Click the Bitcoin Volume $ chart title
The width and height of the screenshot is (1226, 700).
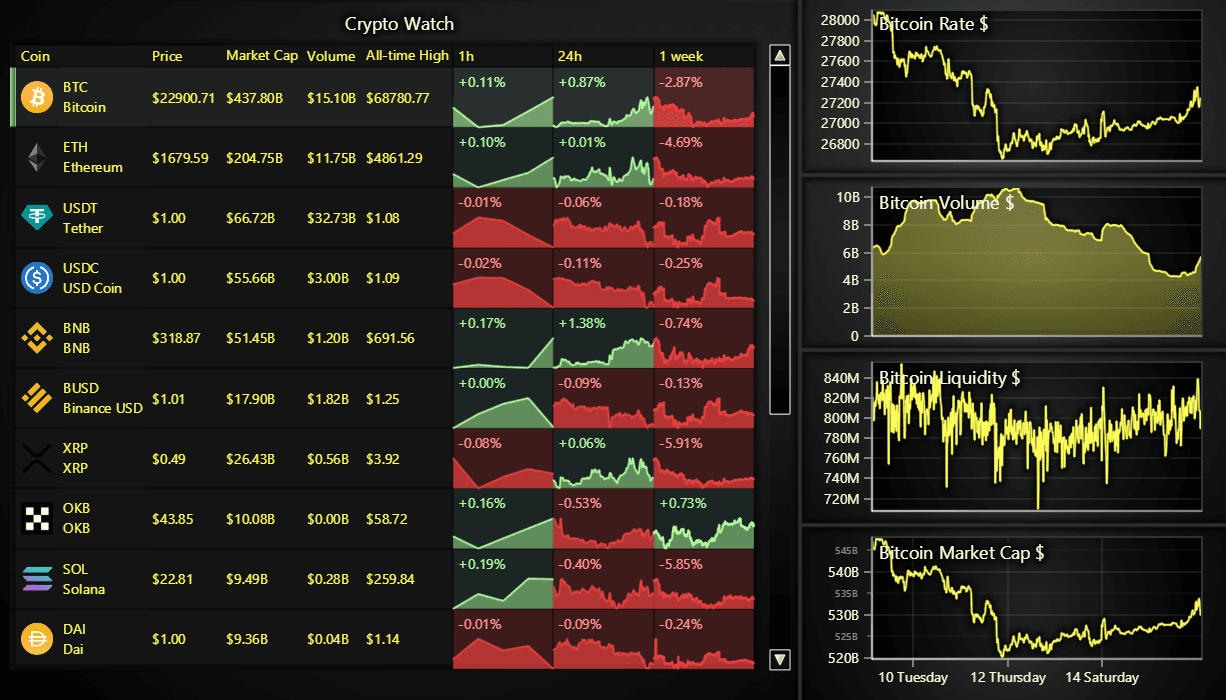pyautogui.click(x=947, y=203)
